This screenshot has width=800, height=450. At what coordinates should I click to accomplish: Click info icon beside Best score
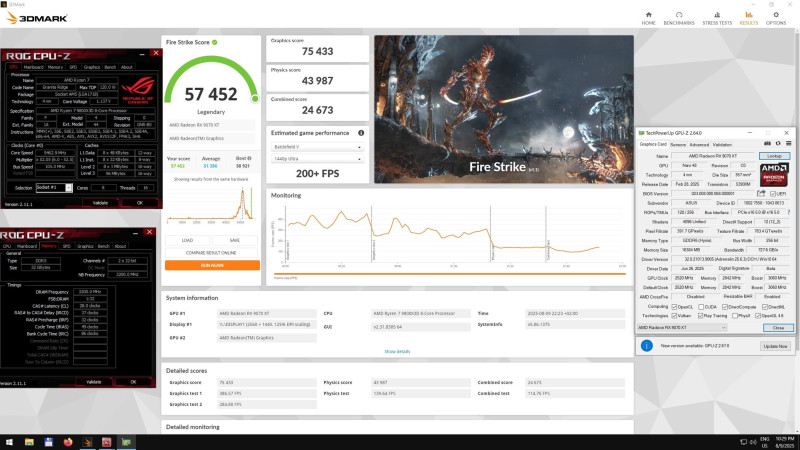249,158
